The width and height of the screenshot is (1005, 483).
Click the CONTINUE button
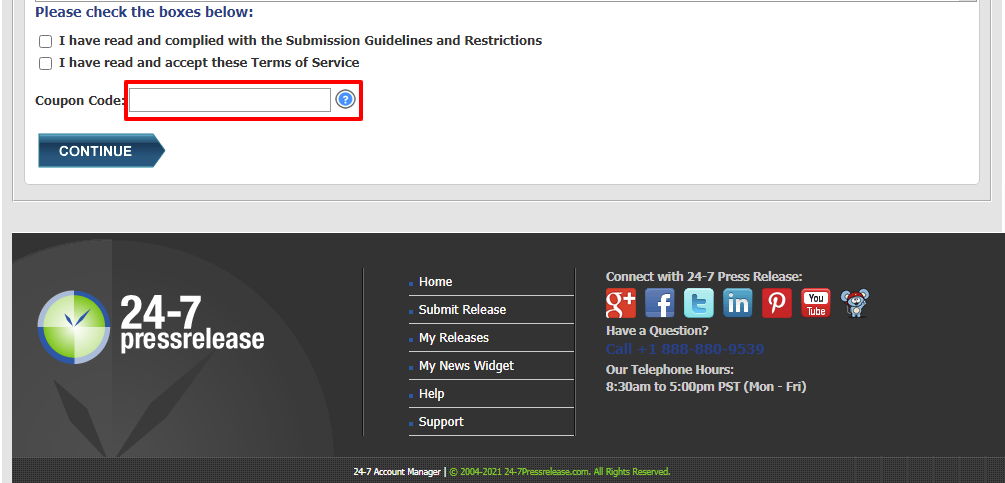tap(101, 151)
